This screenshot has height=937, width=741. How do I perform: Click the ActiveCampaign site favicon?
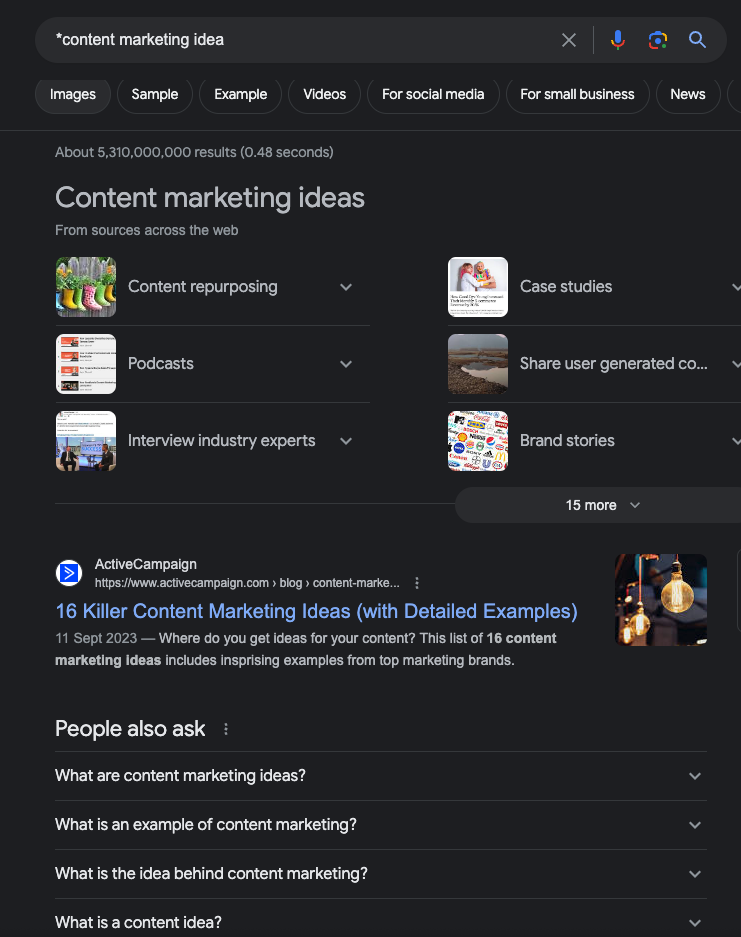pos(69,573)
